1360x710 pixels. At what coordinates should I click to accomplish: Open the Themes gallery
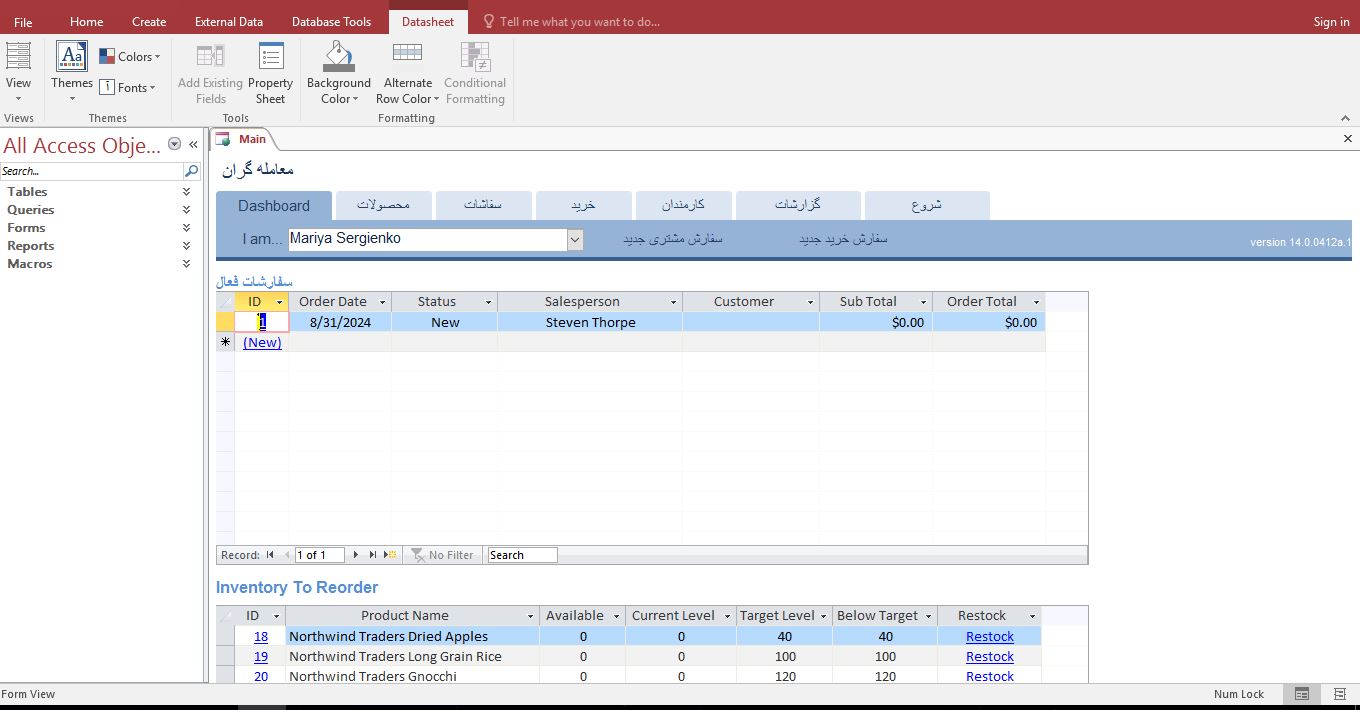click(72, 72)
